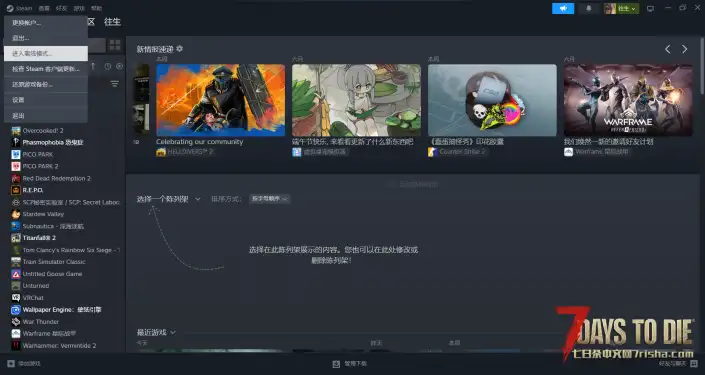Image resolution: width=705 pixels, height=375 pixels.
Task: Click the recent activity clock icon
Action: pyautogui.click(x=108, y=66)
